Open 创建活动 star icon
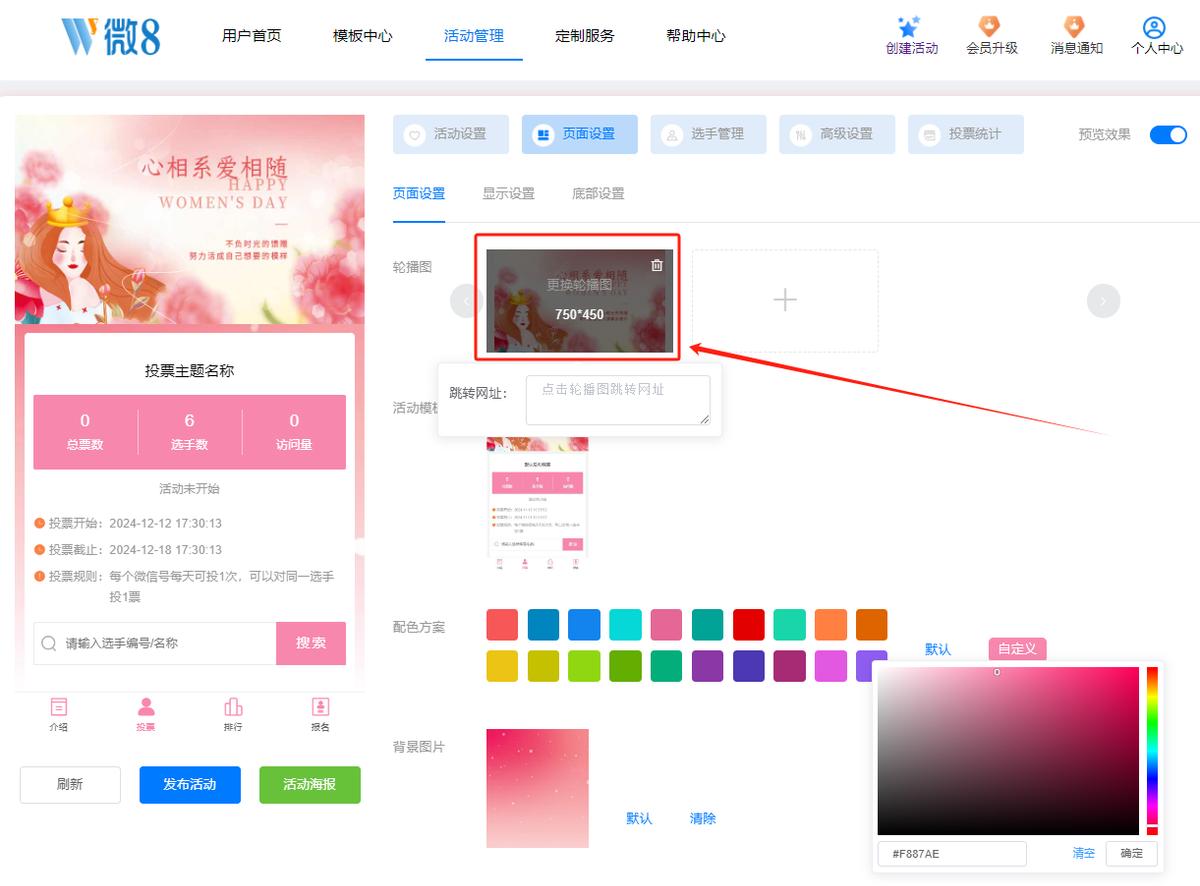Screen dimensions: 1200x886 coord(908,27)
